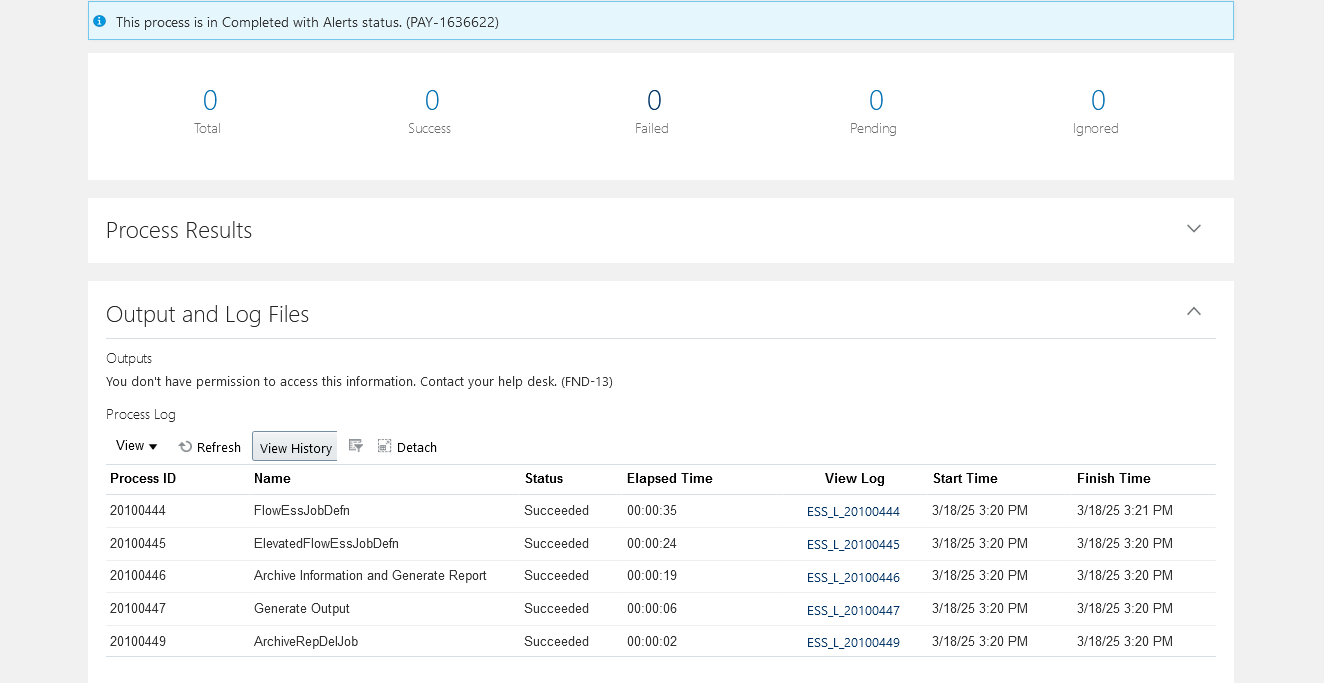Detach the Process Log table

click(x=407, y=447)
